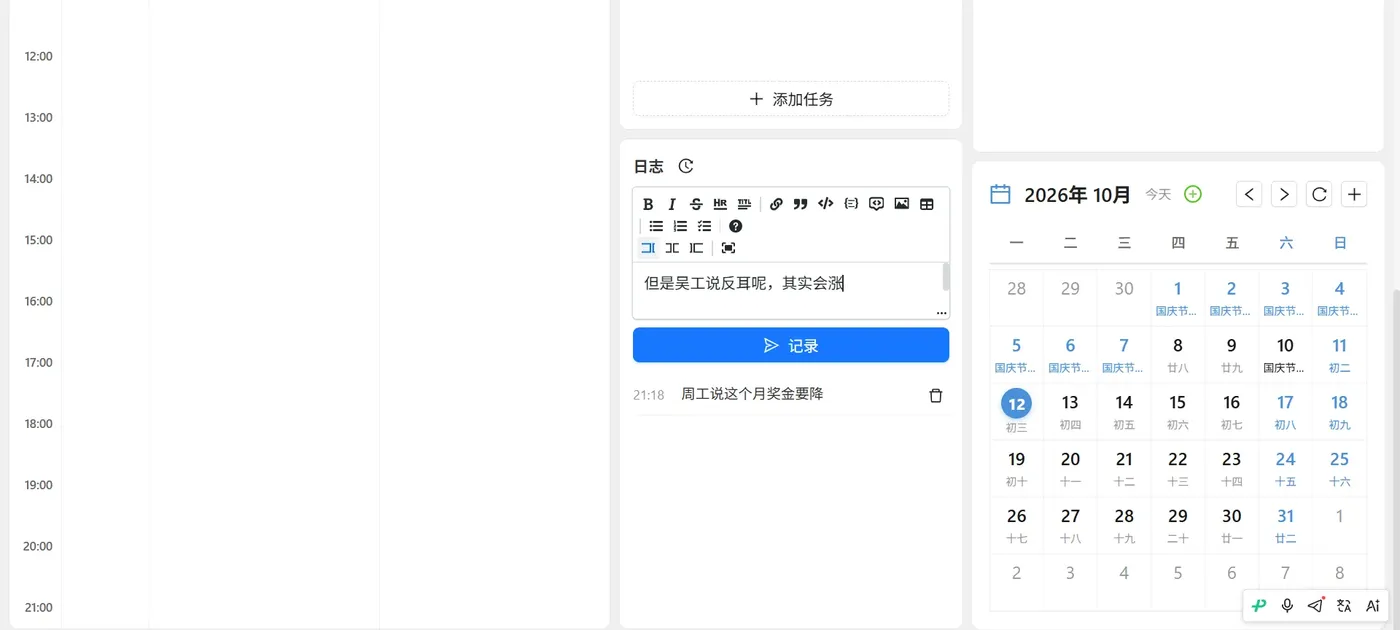Switch to the preview-only layout mode

tap(696, 248)
